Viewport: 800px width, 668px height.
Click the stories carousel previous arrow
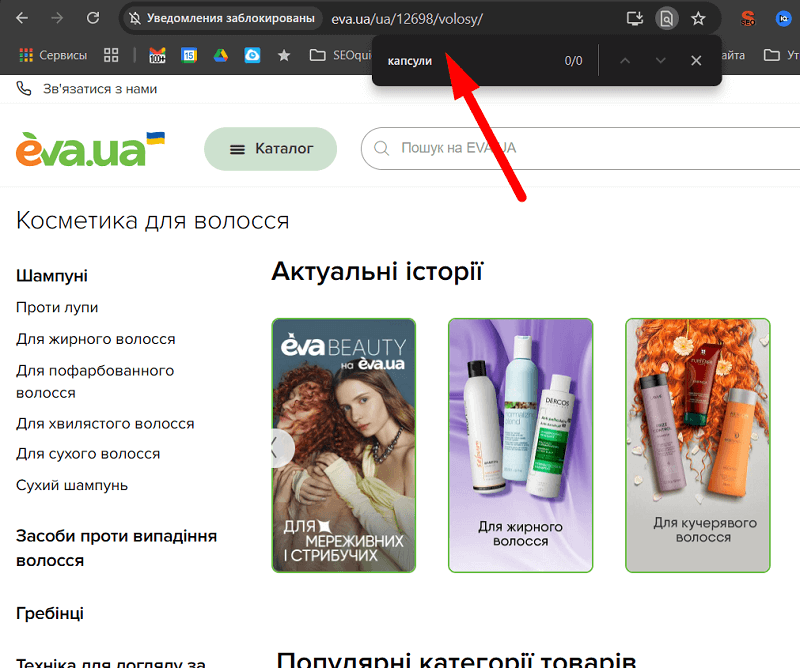[x=278, y=449]
